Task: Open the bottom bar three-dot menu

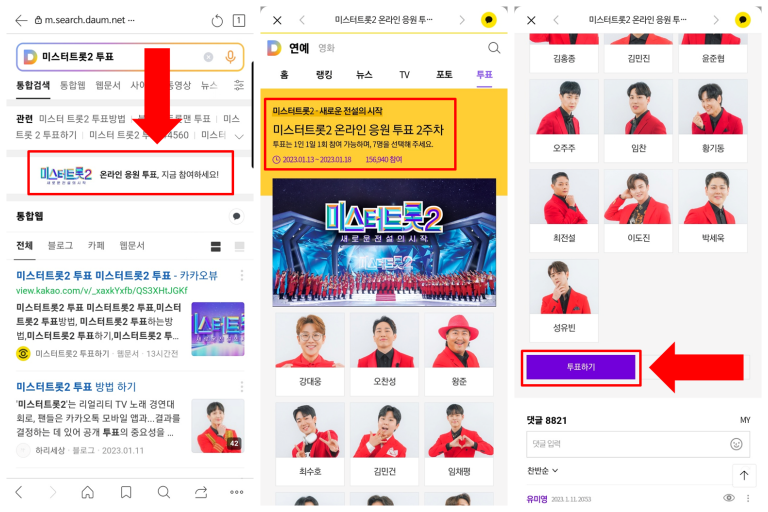Action: pos(237,492)
